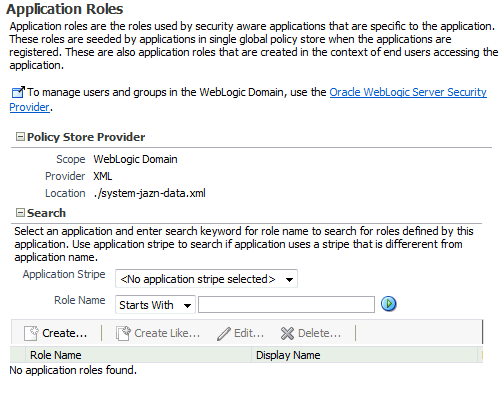Click the row selector header cell left of Role Name

18,355
